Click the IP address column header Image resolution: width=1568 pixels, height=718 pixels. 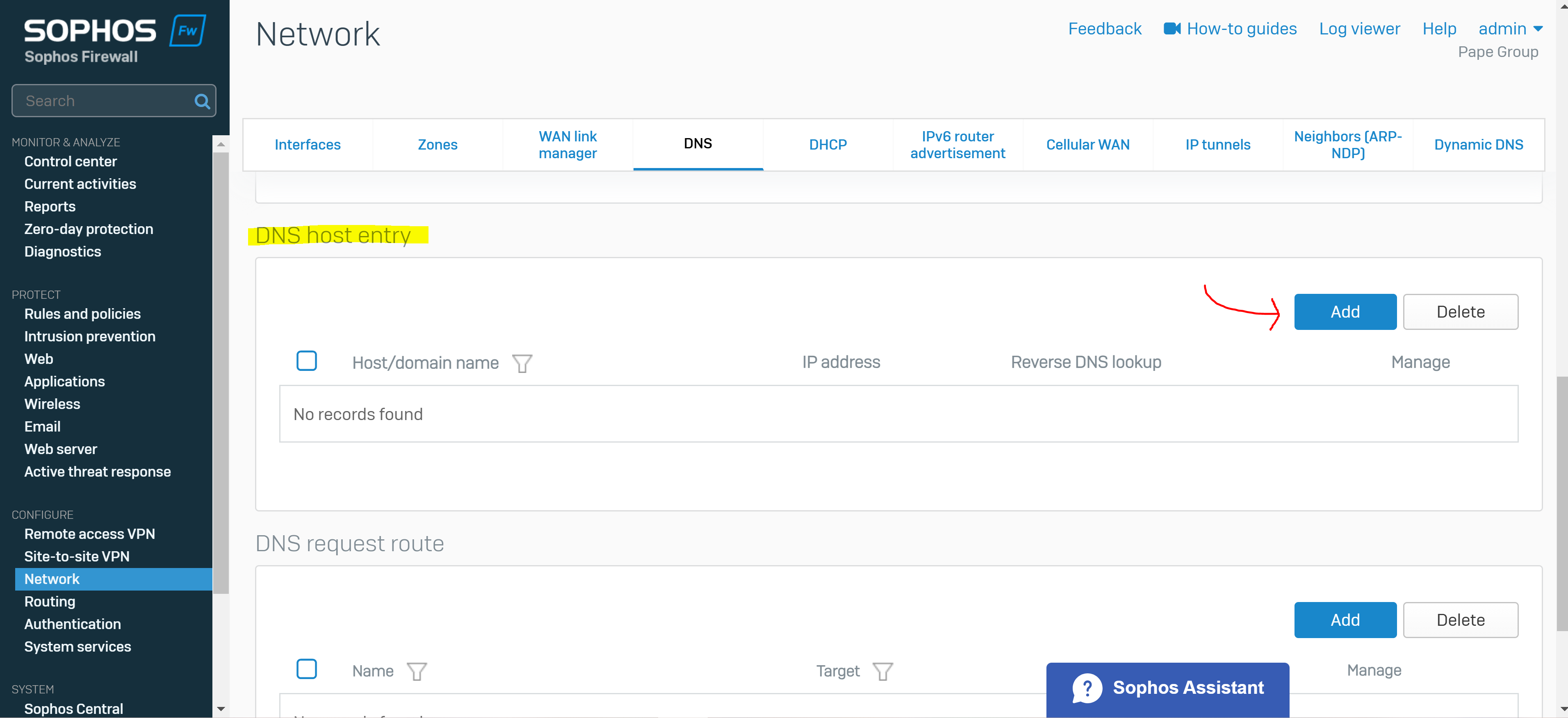tap(841, 362)
